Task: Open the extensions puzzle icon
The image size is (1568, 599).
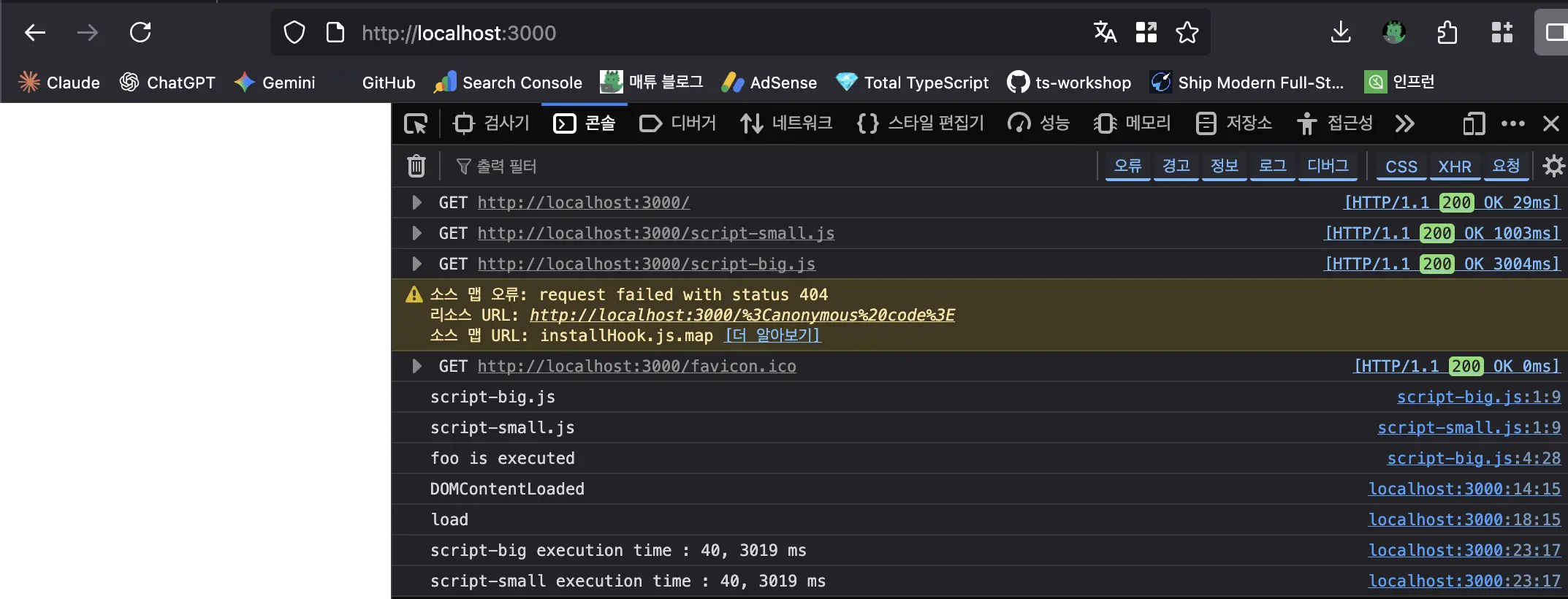Action: point(1447,33)
